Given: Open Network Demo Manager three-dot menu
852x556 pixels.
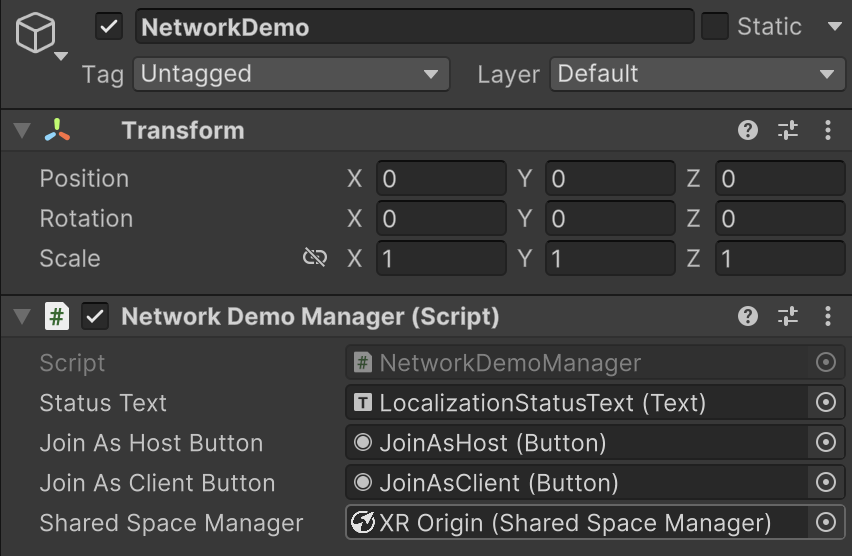Looking at the screenshot, I should (828, 316).
